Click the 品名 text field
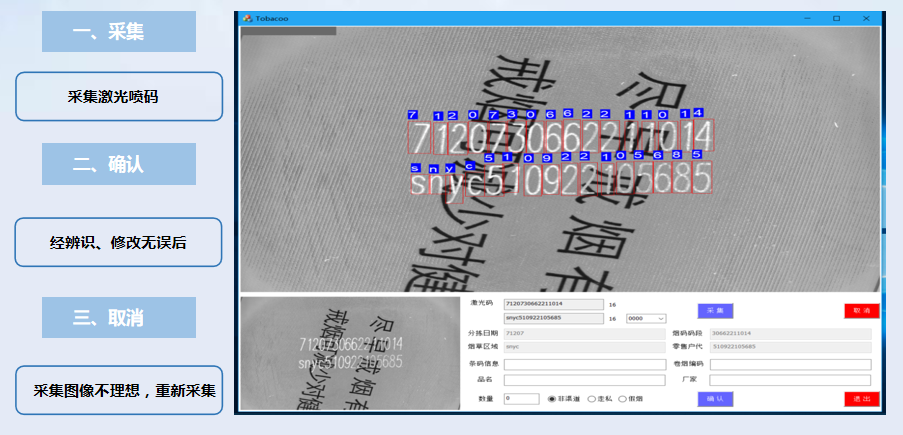903x435 pixels. coord(584,381)
